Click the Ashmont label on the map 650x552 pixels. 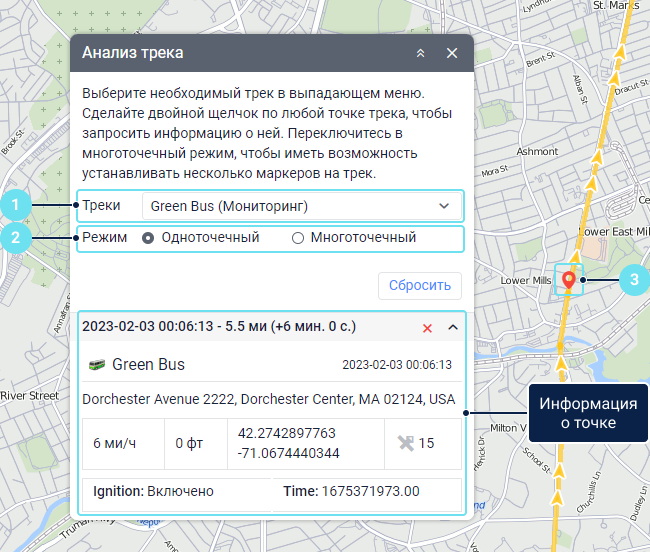point(537,152)
